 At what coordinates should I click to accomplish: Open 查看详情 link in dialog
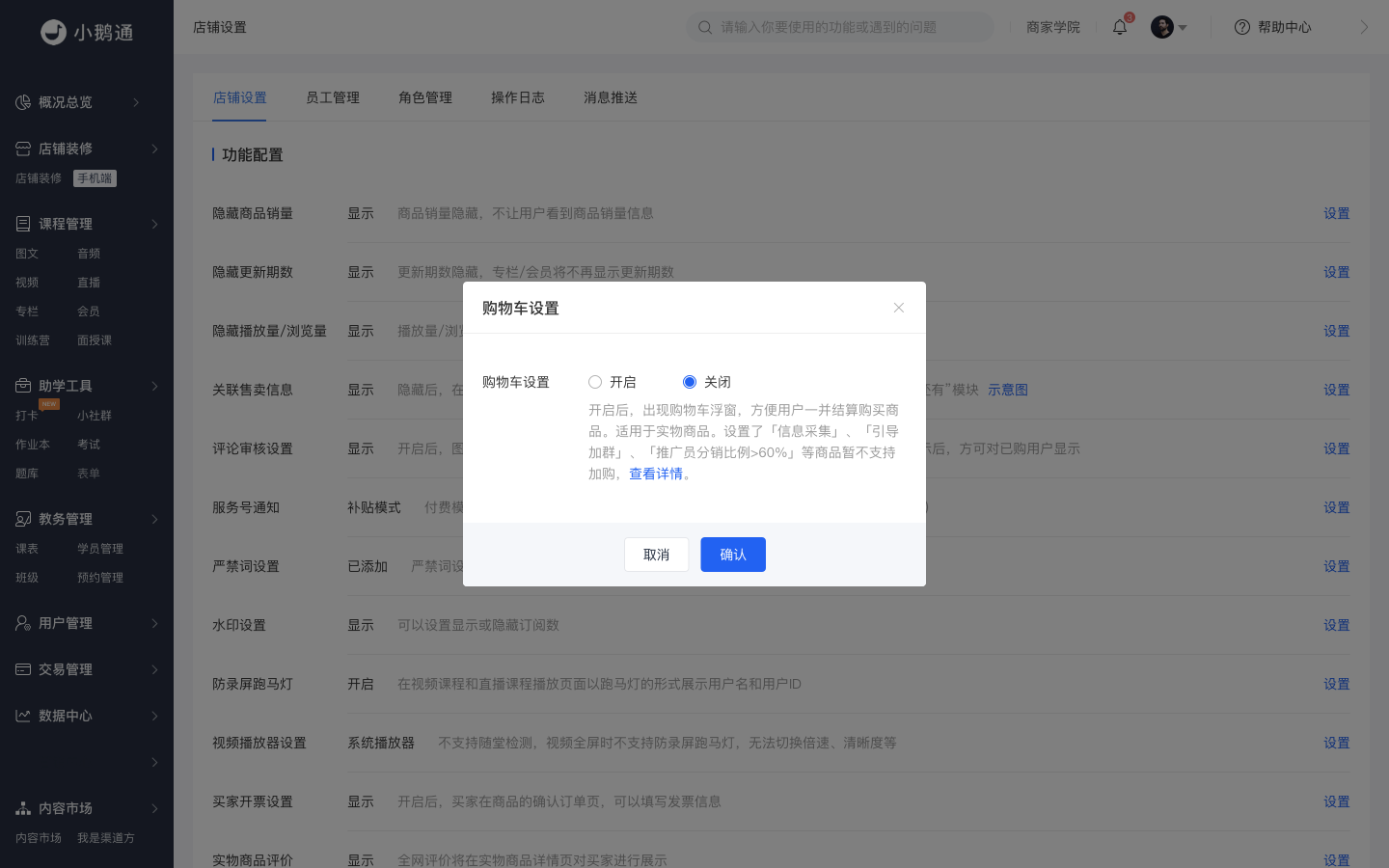[x=656, y=474]
